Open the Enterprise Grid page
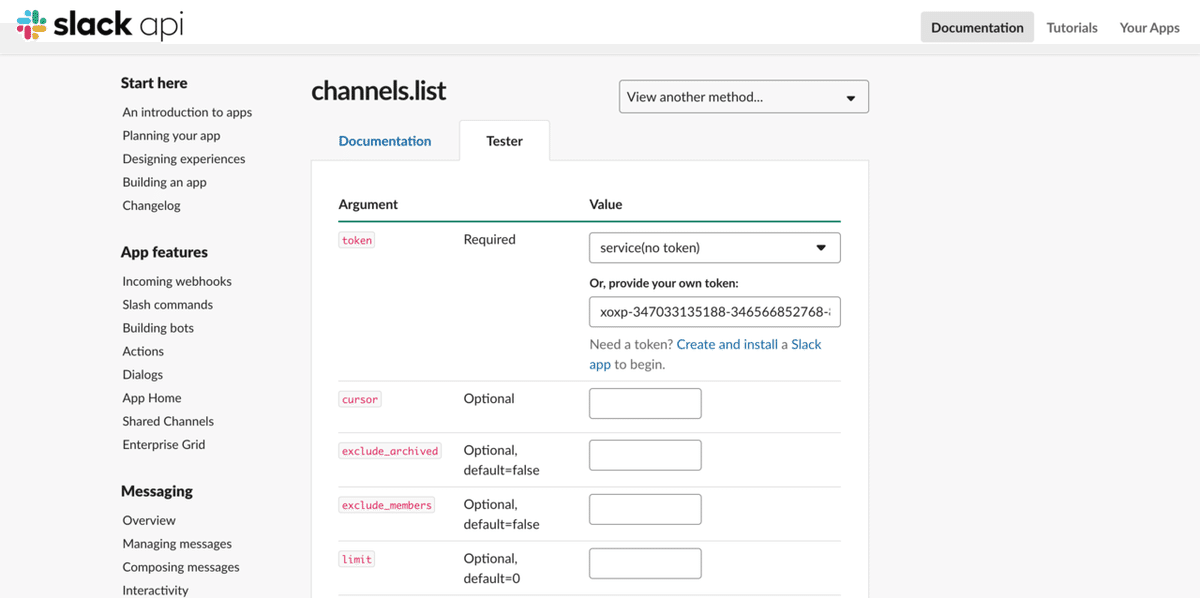The height and width of the screenshot is (598, 1200). (x=164, y=444)
